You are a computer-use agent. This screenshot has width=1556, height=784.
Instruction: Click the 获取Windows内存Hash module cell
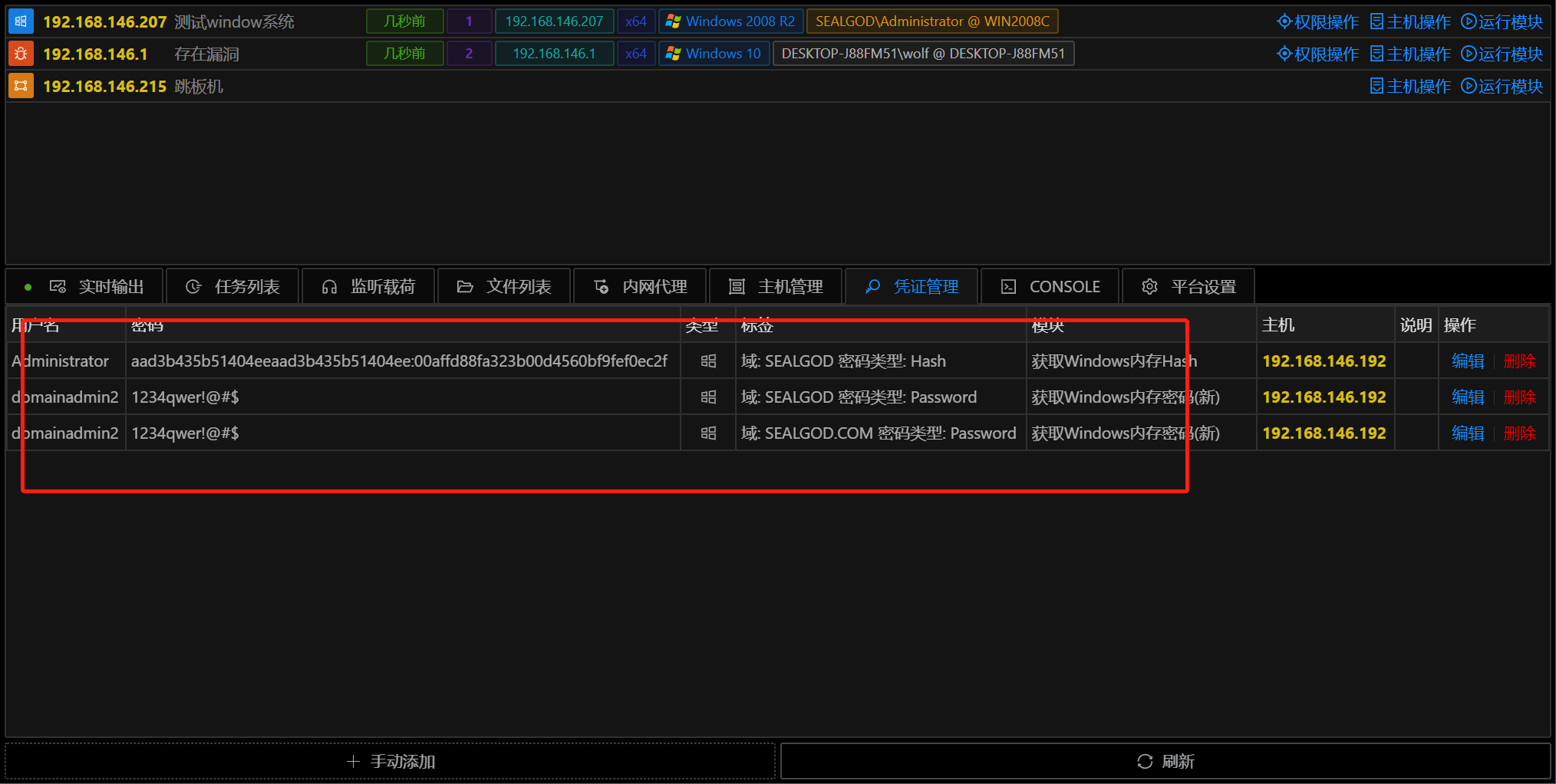point(1142,361)
